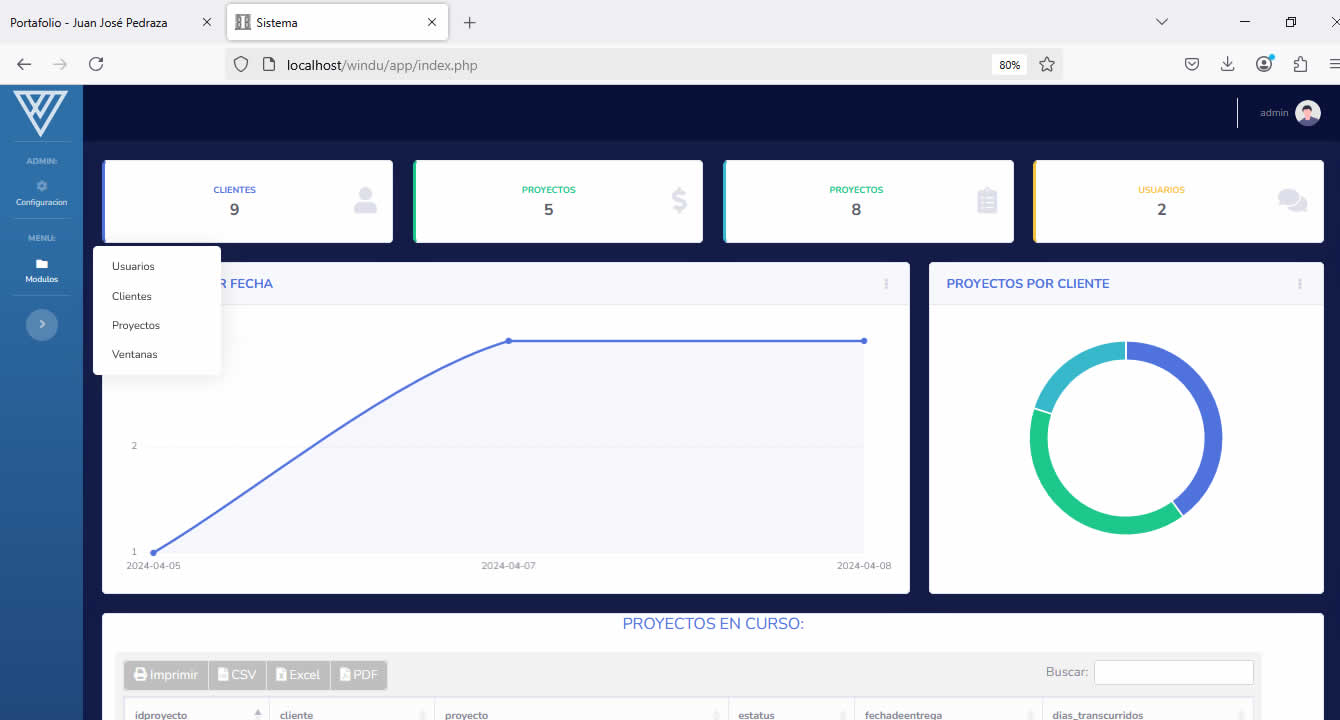Select Usuarios from the Modulos menu
Screen dimensions: 1340x720
coord(133,267)
